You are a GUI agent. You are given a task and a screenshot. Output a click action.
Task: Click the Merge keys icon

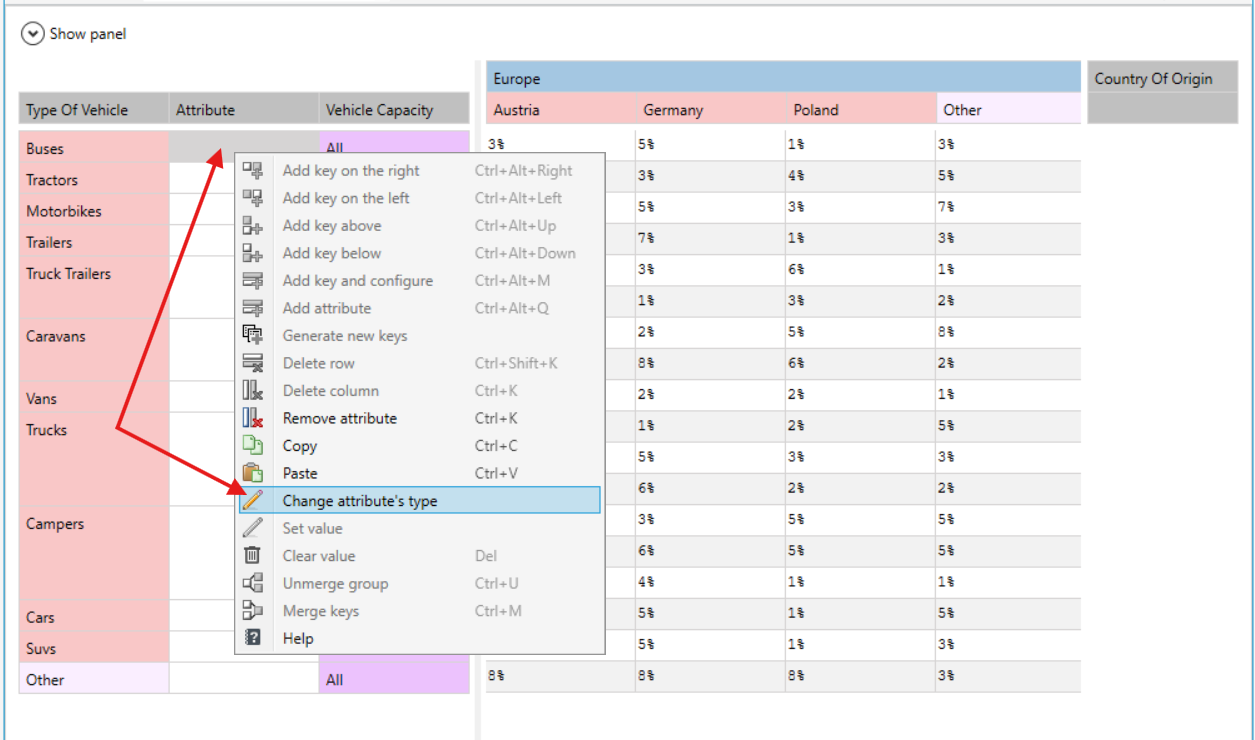[x=253, y=611]
